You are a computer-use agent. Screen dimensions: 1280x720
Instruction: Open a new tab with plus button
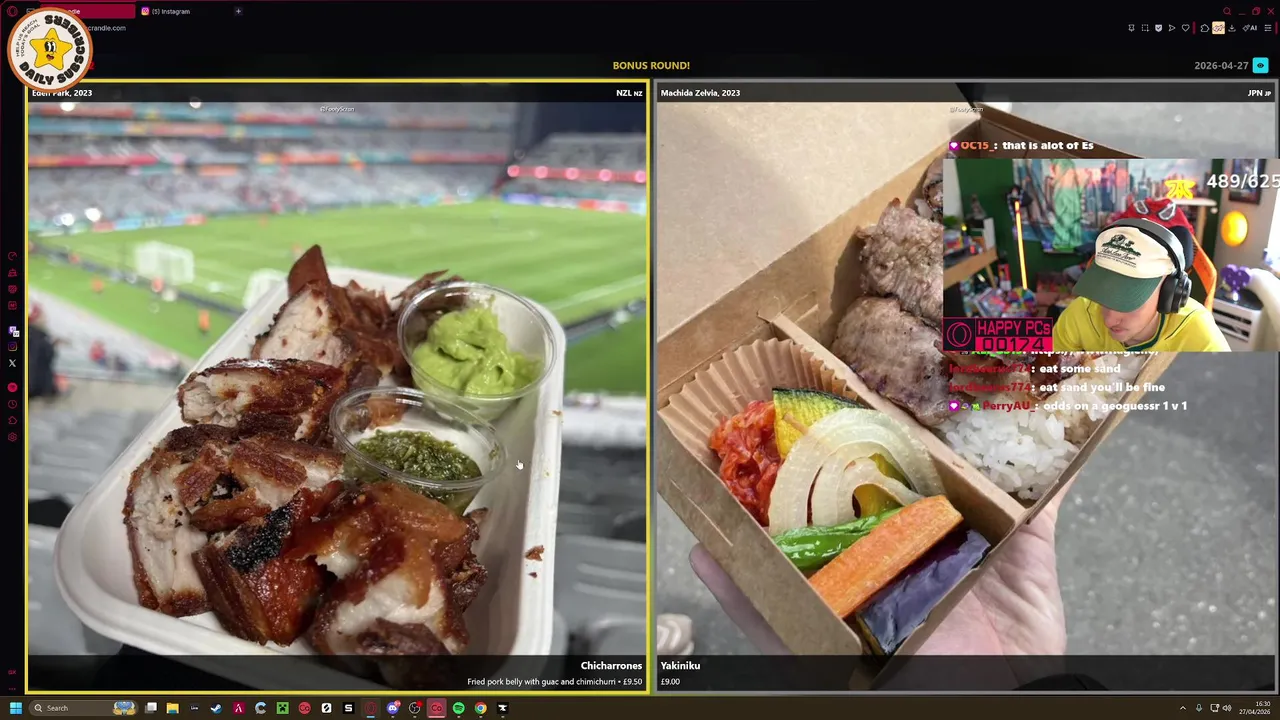point(238,11)
